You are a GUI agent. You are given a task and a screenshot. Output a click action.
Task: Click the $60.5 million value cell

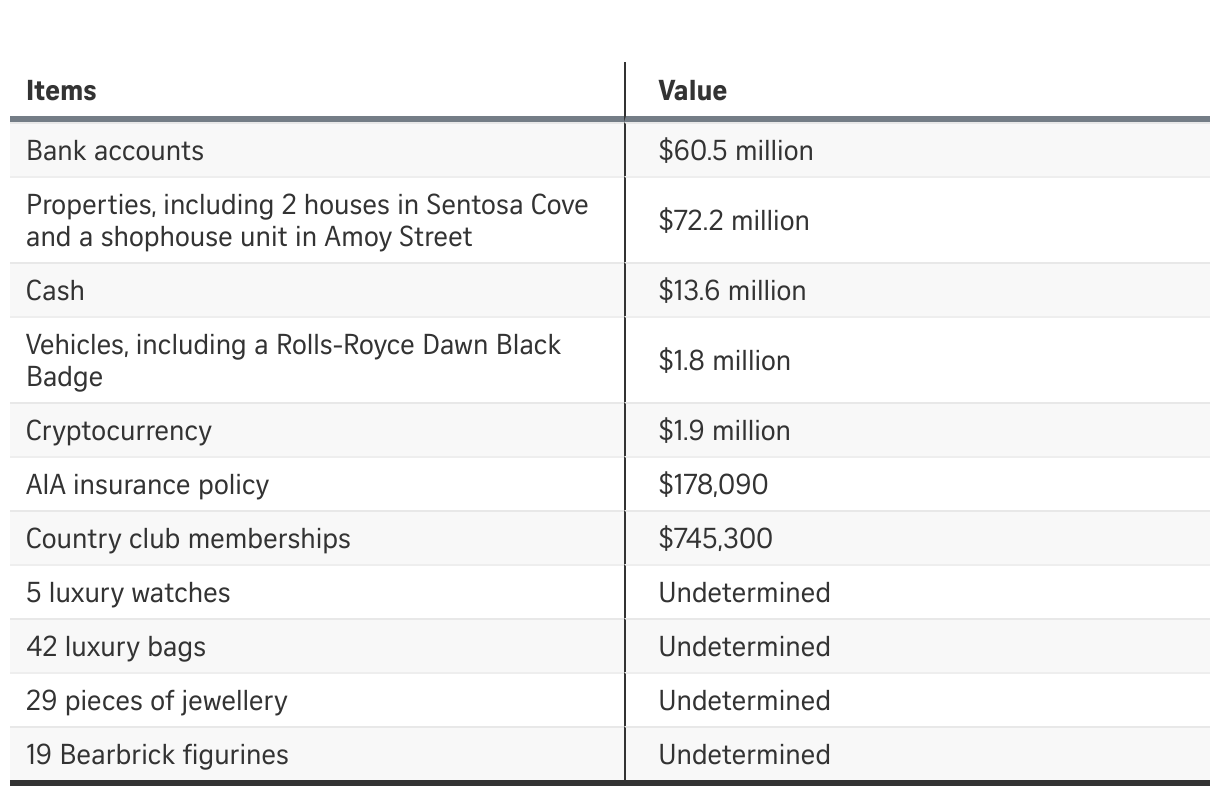click(x=735, y=151)
